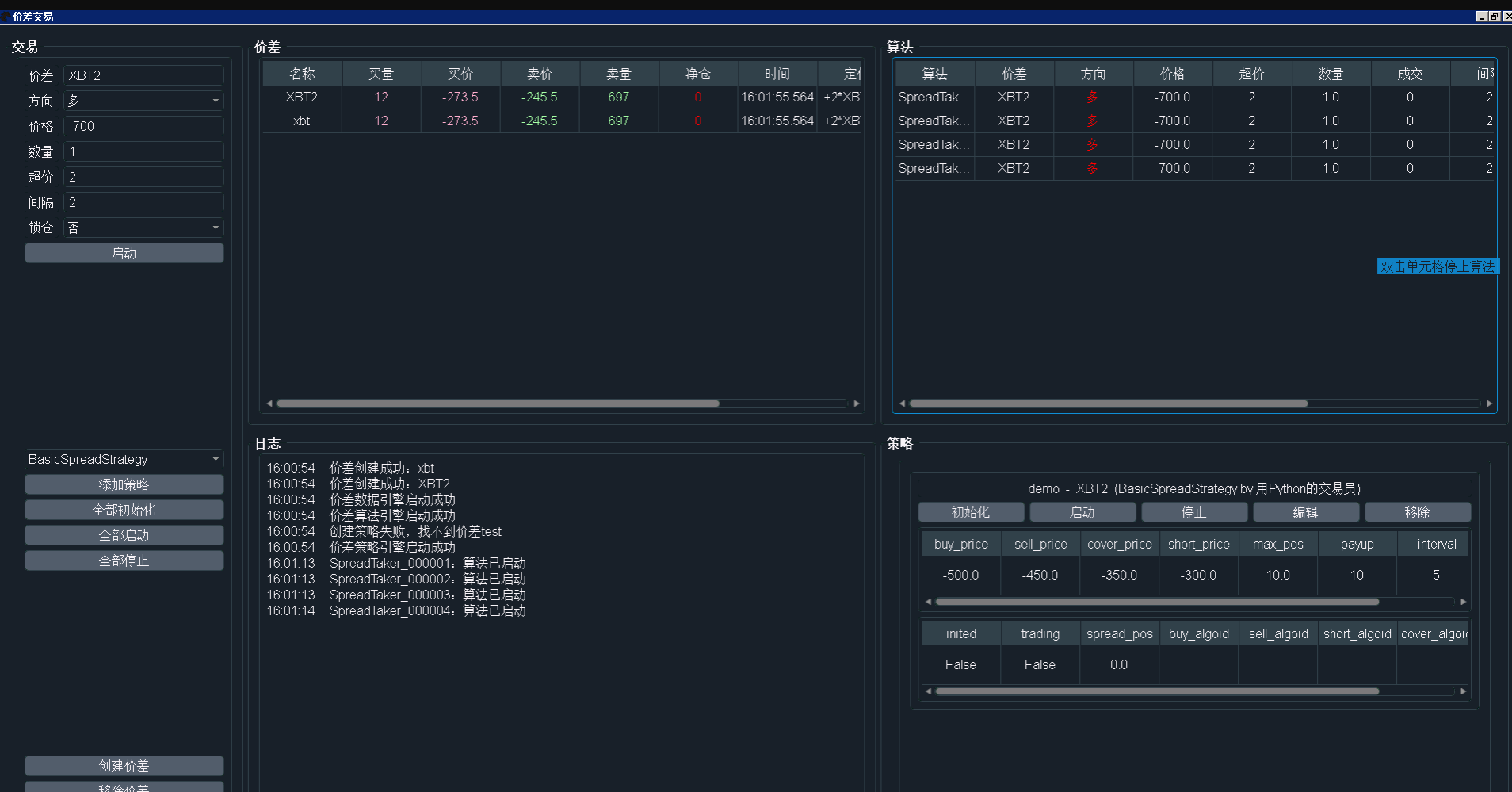This screenshot has width=1512, height=792.
Task: Open the 方向 direction dropdown
Action: pyautogui.click(x=143, y=101)
